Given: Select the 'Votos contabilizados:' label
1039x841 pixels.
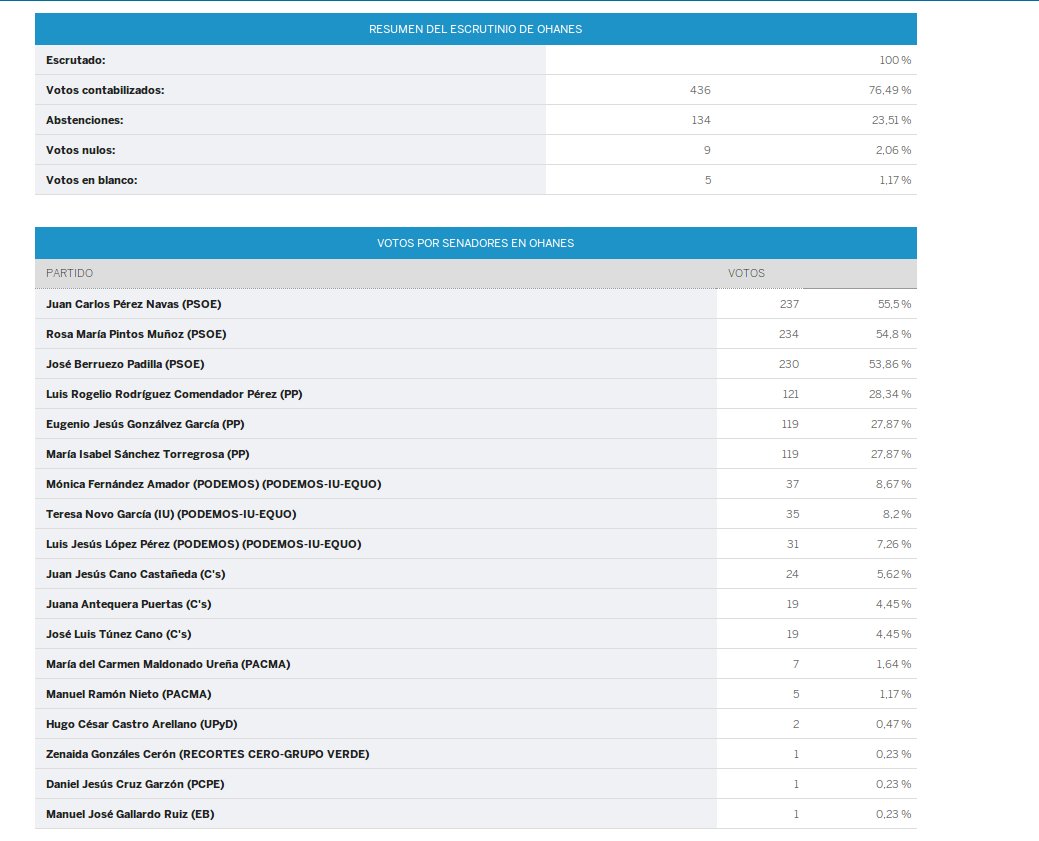Looking at the screenshot, I should point(105,90).
